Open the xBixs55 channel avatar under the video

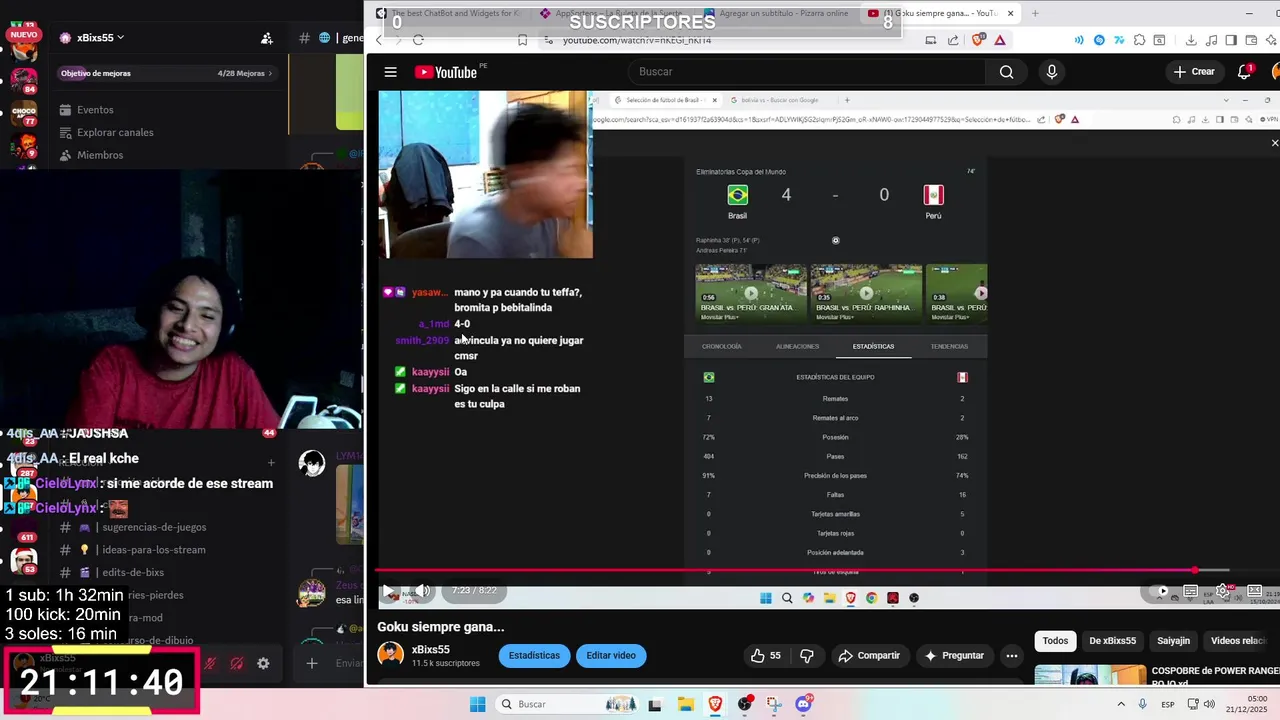(x=391, y=655)
